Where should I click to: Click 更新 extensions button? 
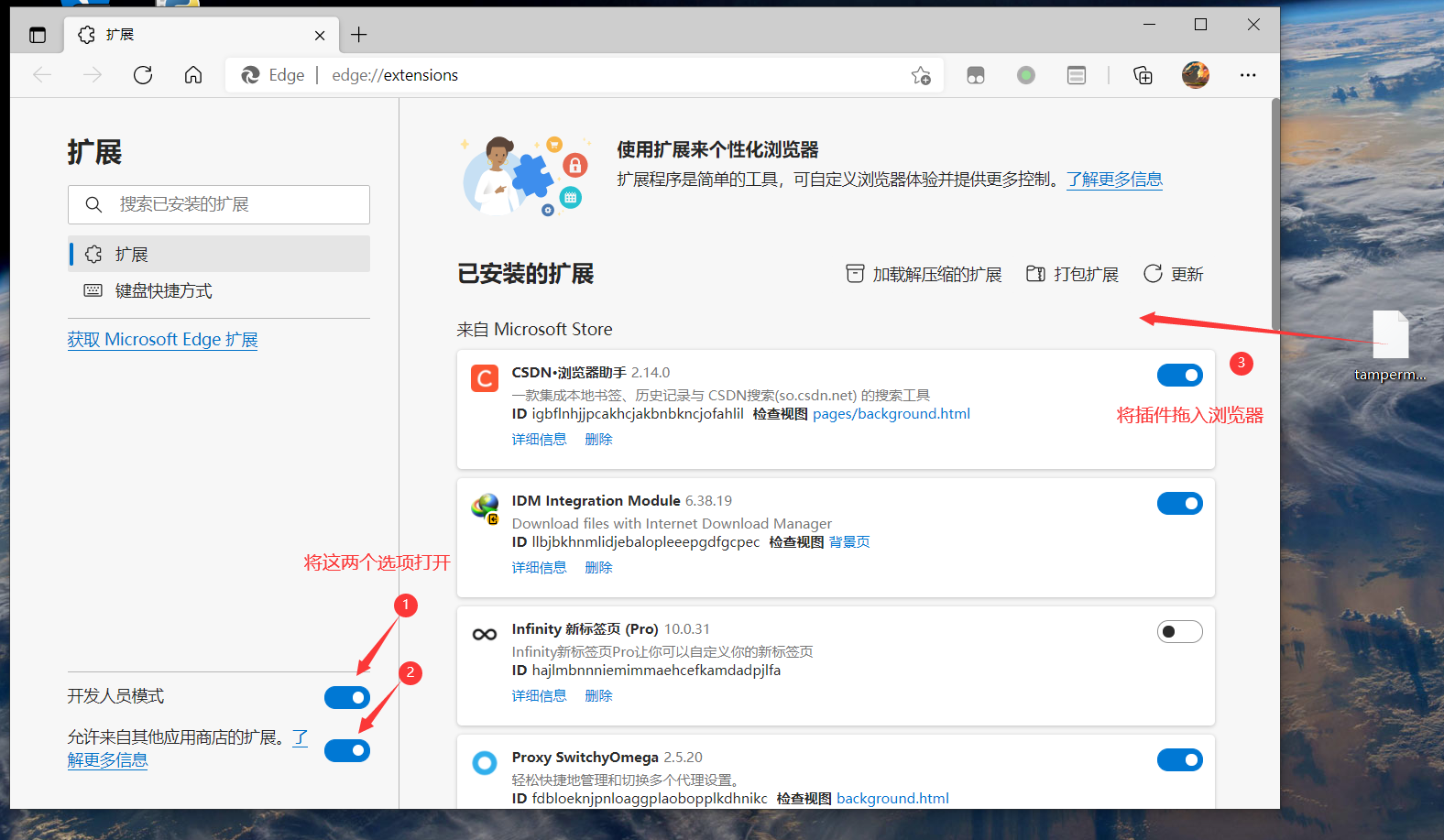tap(1174, 274)
